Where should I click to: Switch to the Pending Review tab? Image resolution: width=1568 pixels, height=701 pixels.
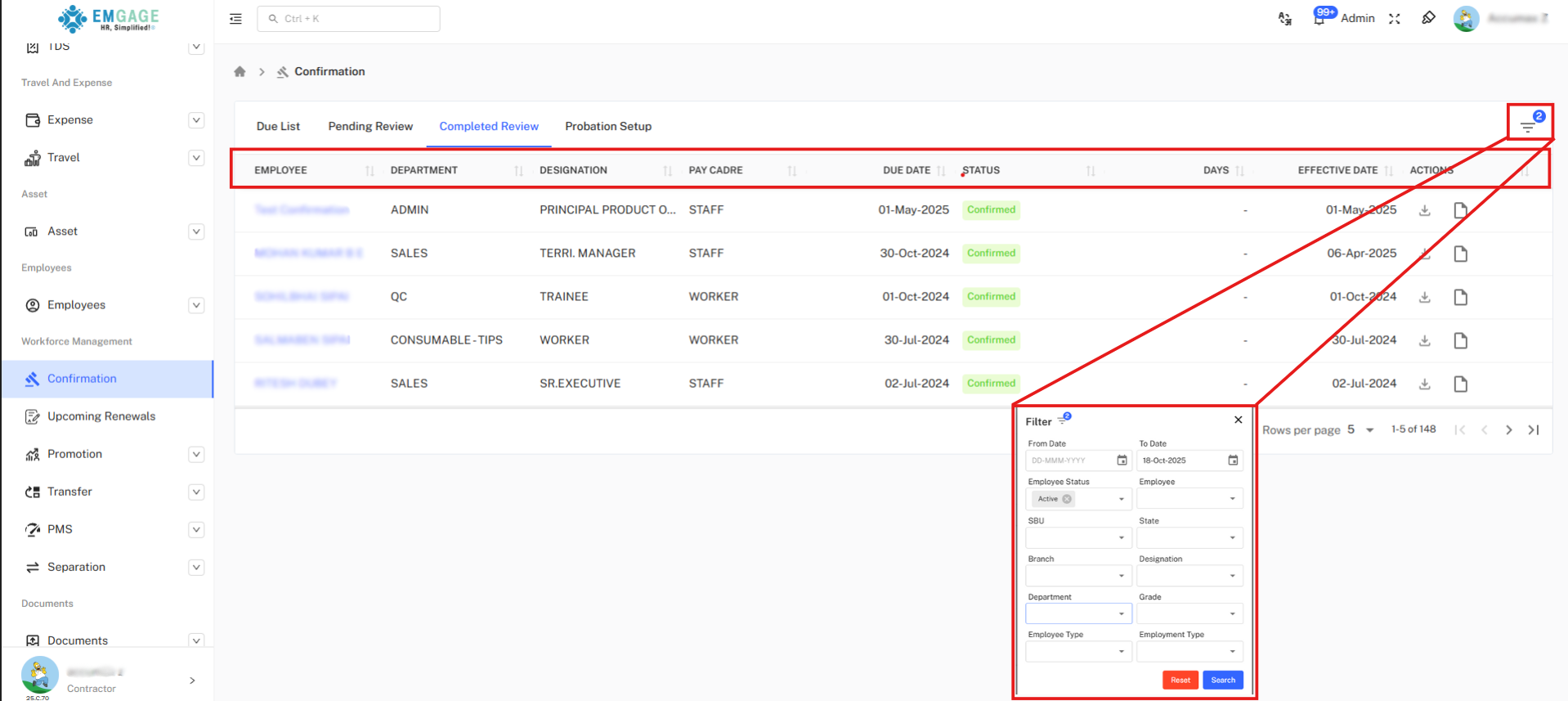[370, 126]
